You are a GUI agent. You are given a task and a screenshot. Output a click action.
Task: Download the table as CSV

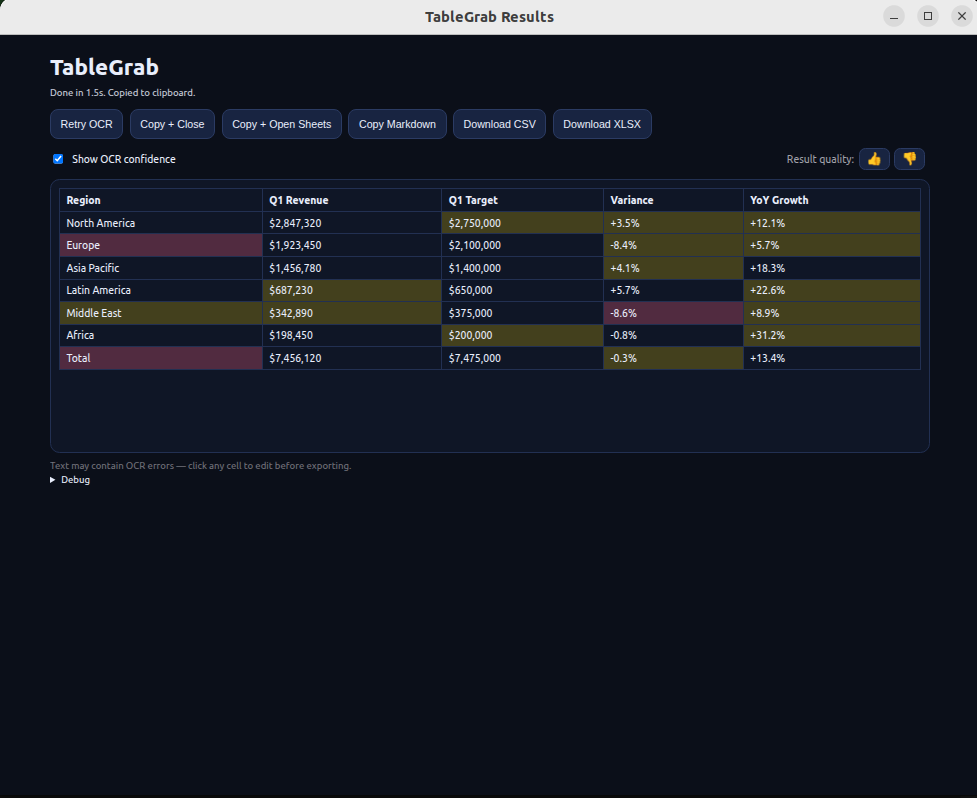pyautogui.click(x=500, y=124)
